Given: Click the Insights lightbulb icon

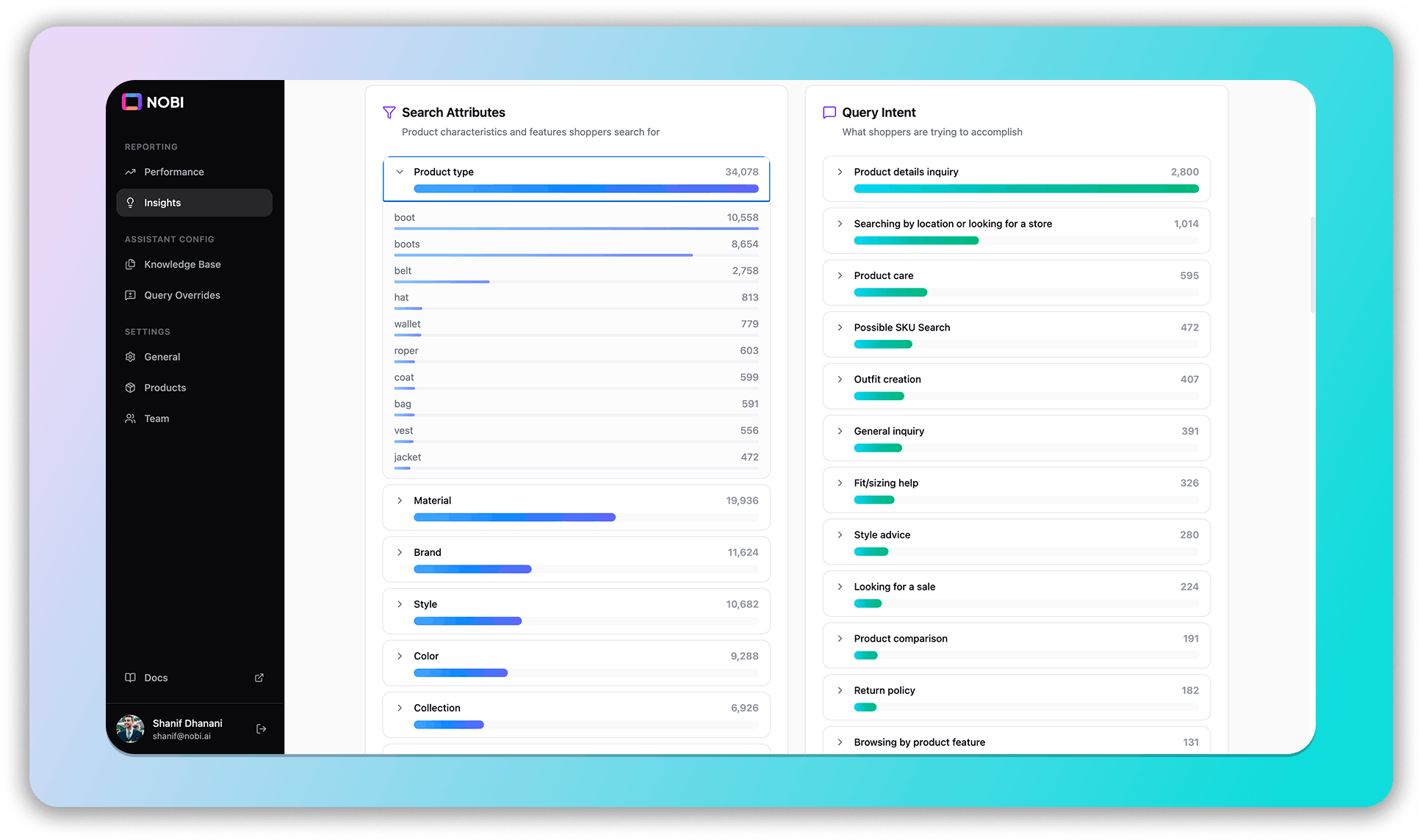Looking at the screenshot, I should 130,203.
